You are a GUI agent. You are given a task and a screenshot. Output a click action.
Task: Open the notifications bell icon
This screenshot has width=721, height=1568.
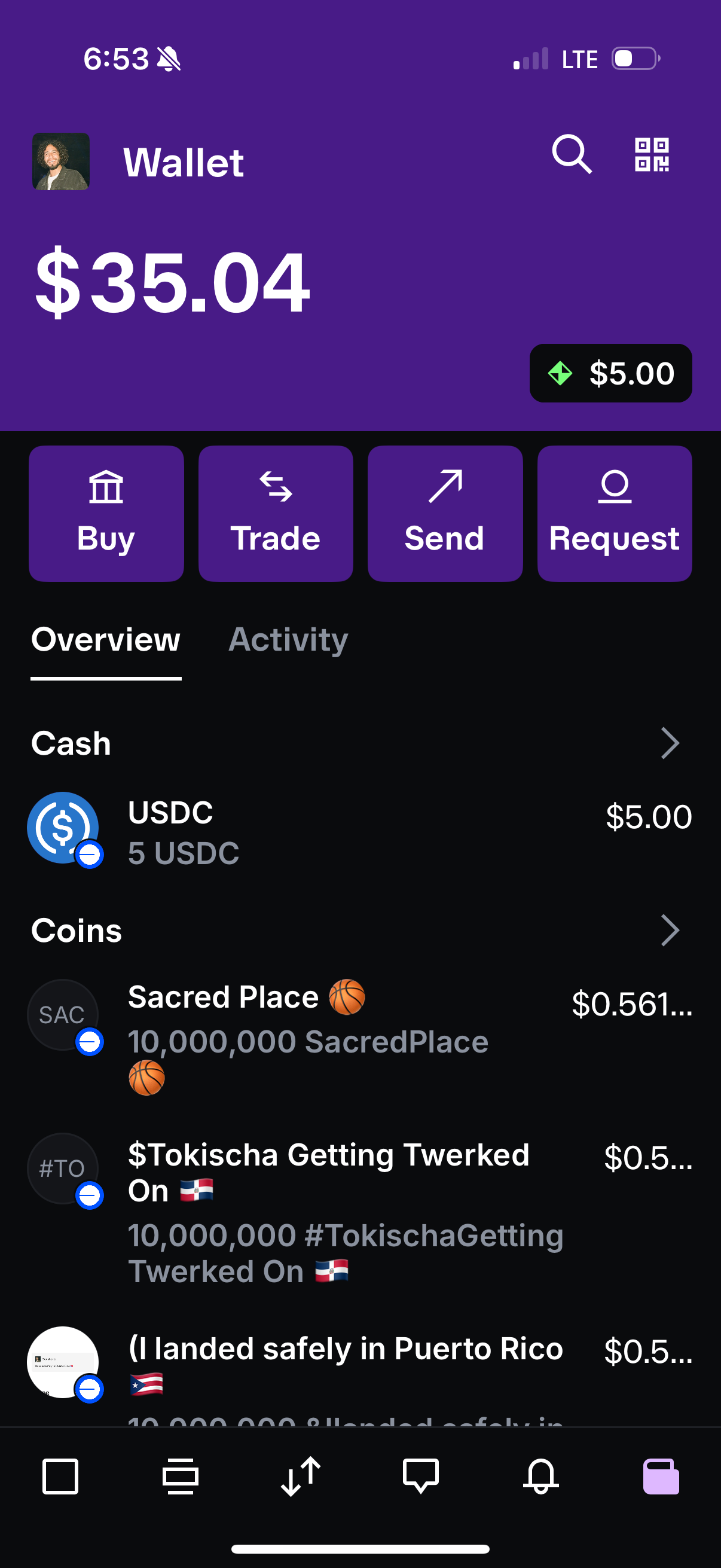tap(540, 1476)
